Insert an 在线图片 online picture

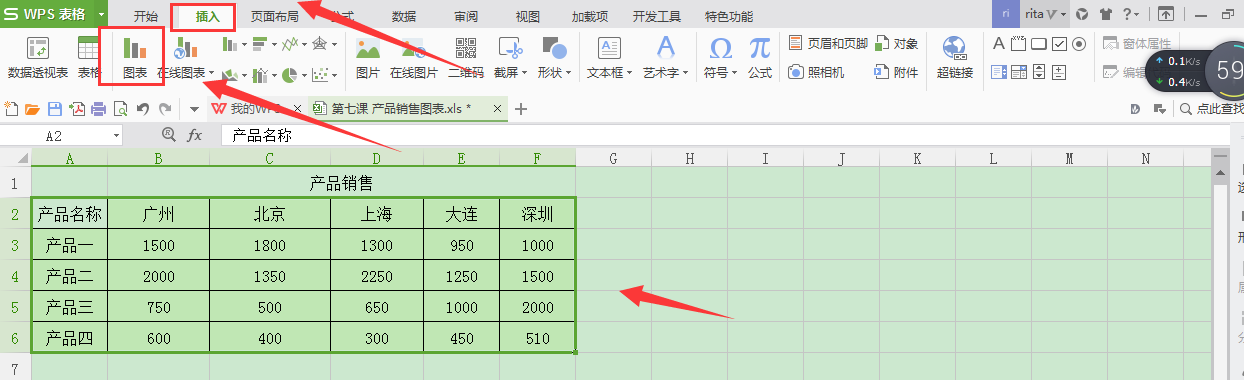(413, 58)
